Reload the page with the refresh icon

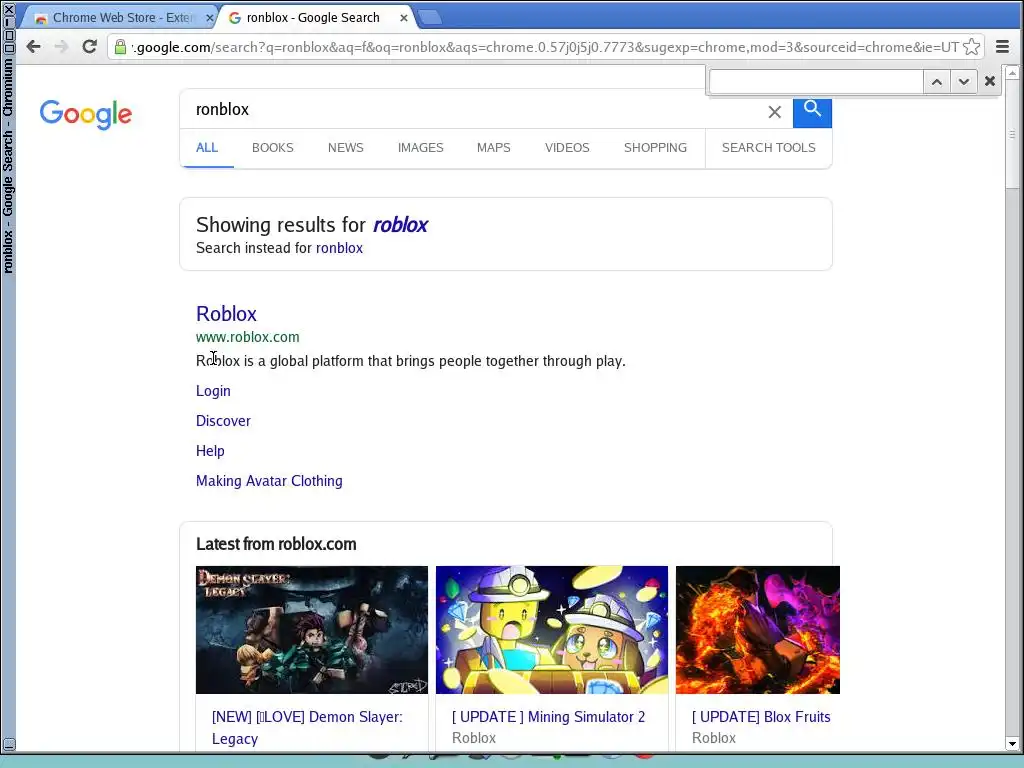pos(89,46)
